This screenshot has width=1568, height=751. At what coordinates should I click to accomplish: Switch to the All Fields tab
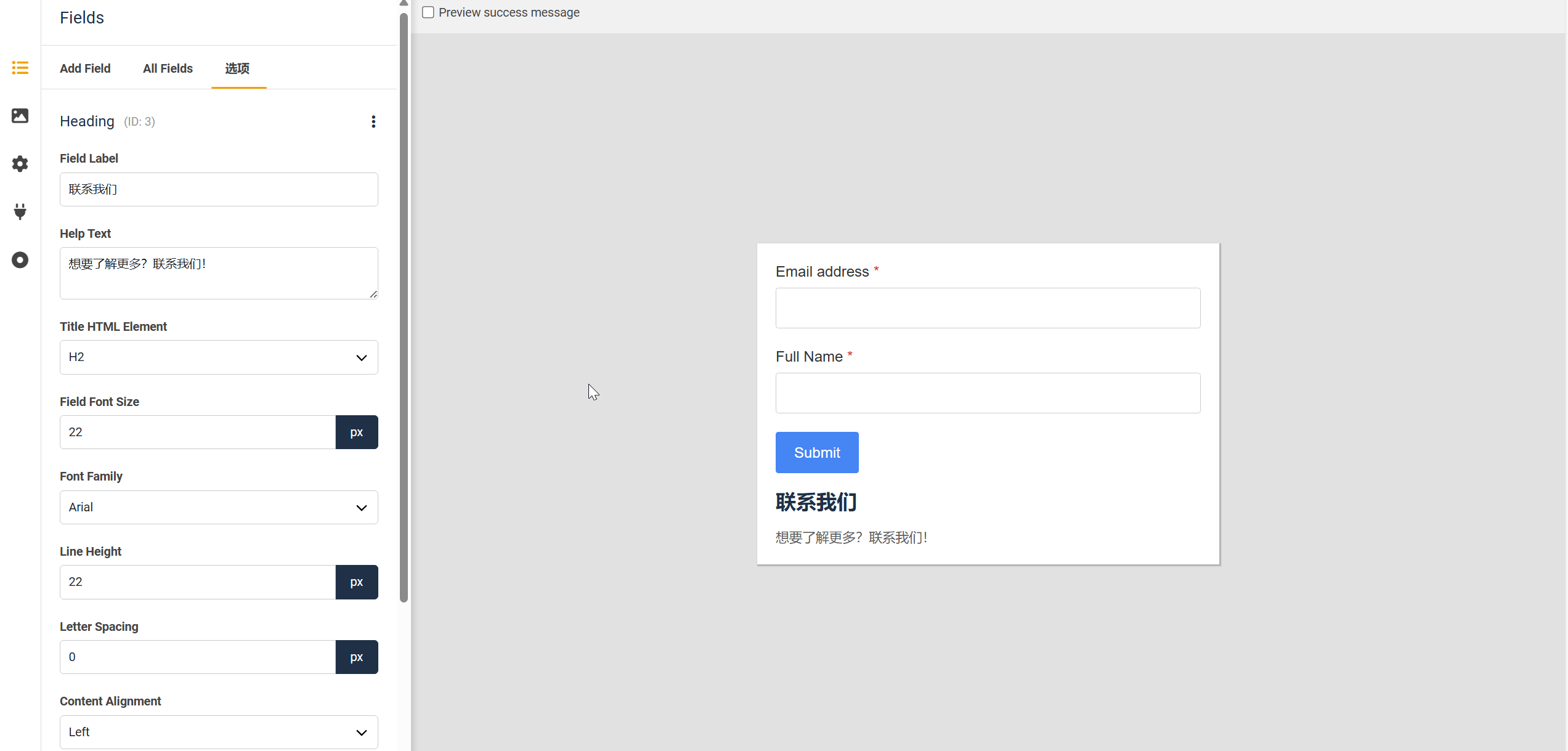pos(168,68)
